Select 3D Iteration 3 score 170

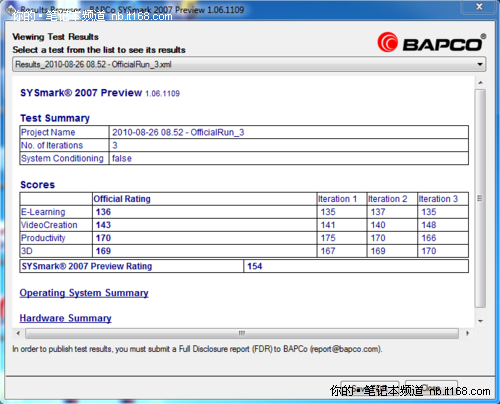point(429,251)
